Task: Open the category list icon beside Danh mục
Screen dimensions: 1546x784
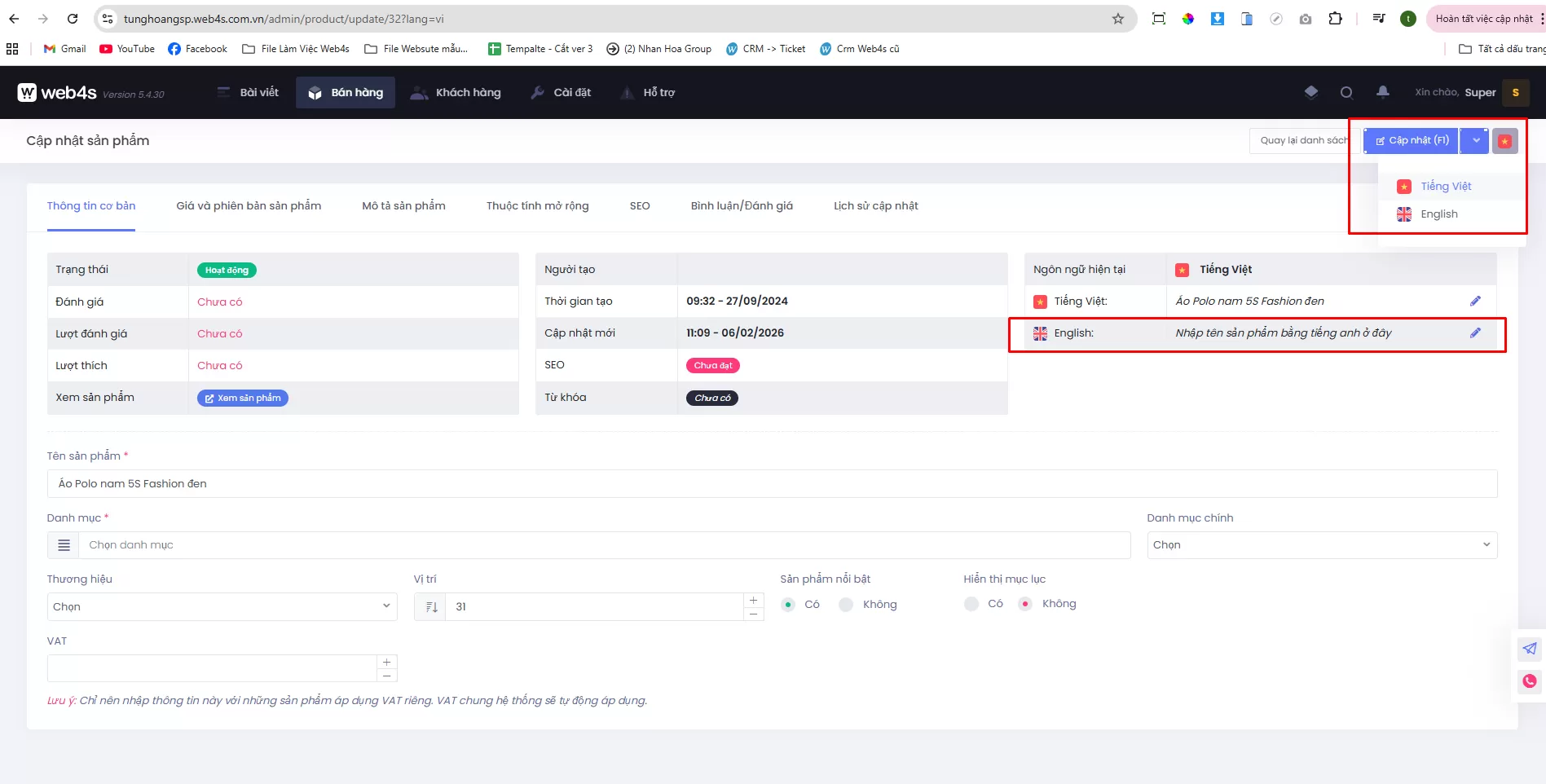Action: tap(64, 545)
